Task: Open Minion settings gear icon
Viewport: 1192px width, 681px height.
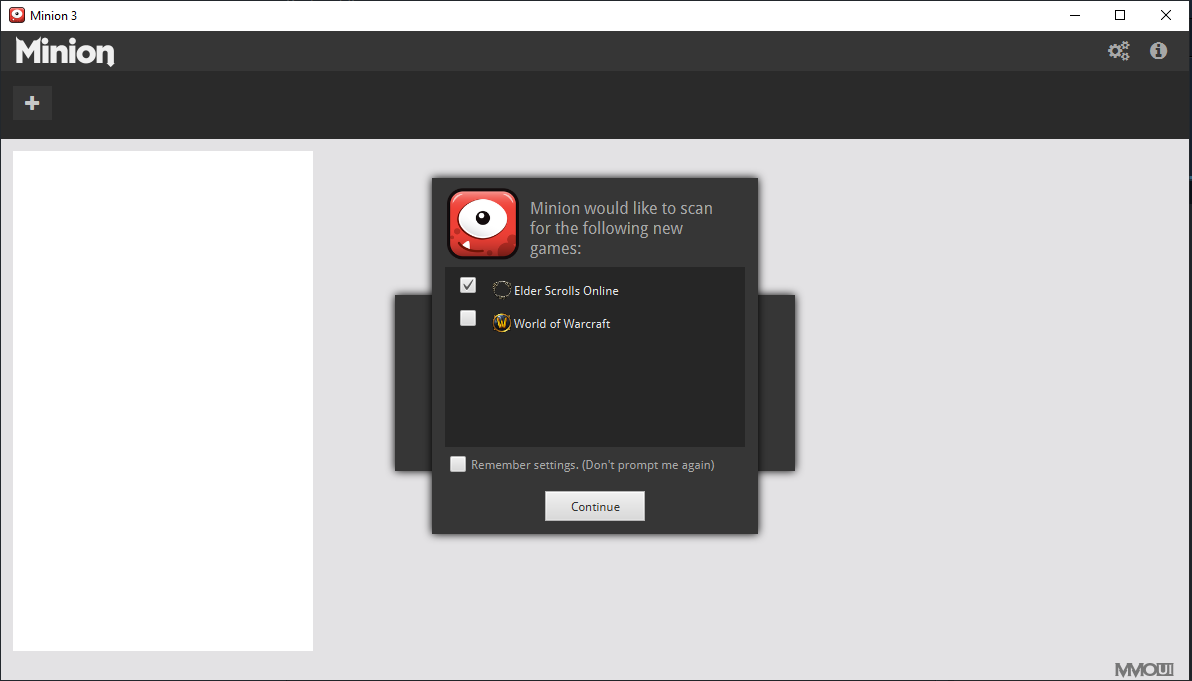Action: tap(1118, 51)
